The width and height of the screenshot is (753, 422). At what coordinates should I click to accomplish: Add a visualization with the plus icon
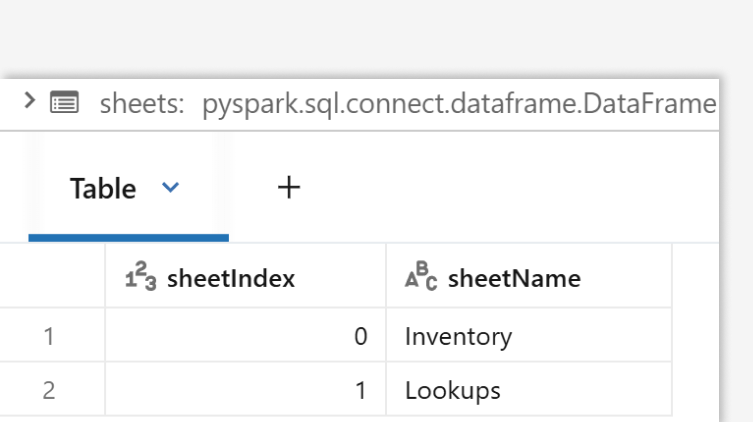pos(289,187)
